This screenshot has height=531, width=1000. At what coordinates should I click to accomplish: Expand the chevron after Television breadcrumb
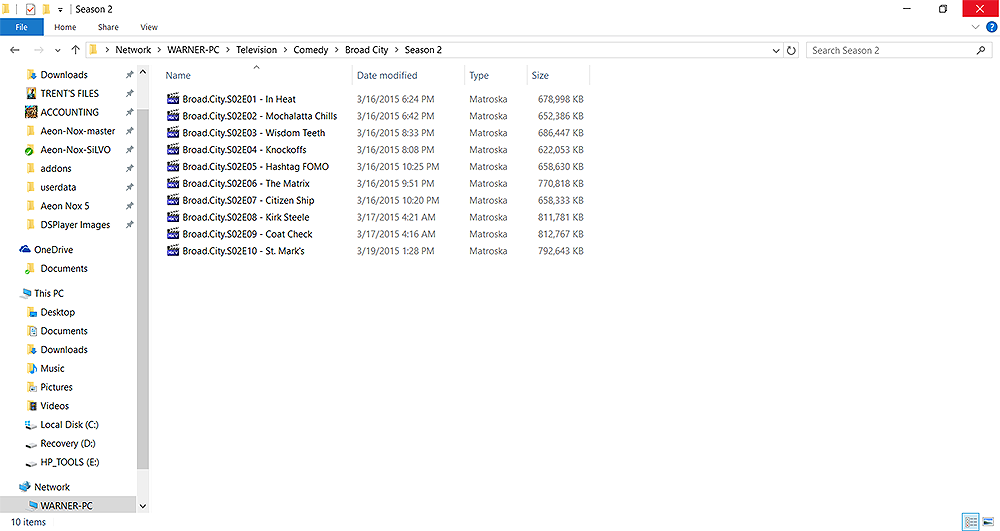point(285,50)
